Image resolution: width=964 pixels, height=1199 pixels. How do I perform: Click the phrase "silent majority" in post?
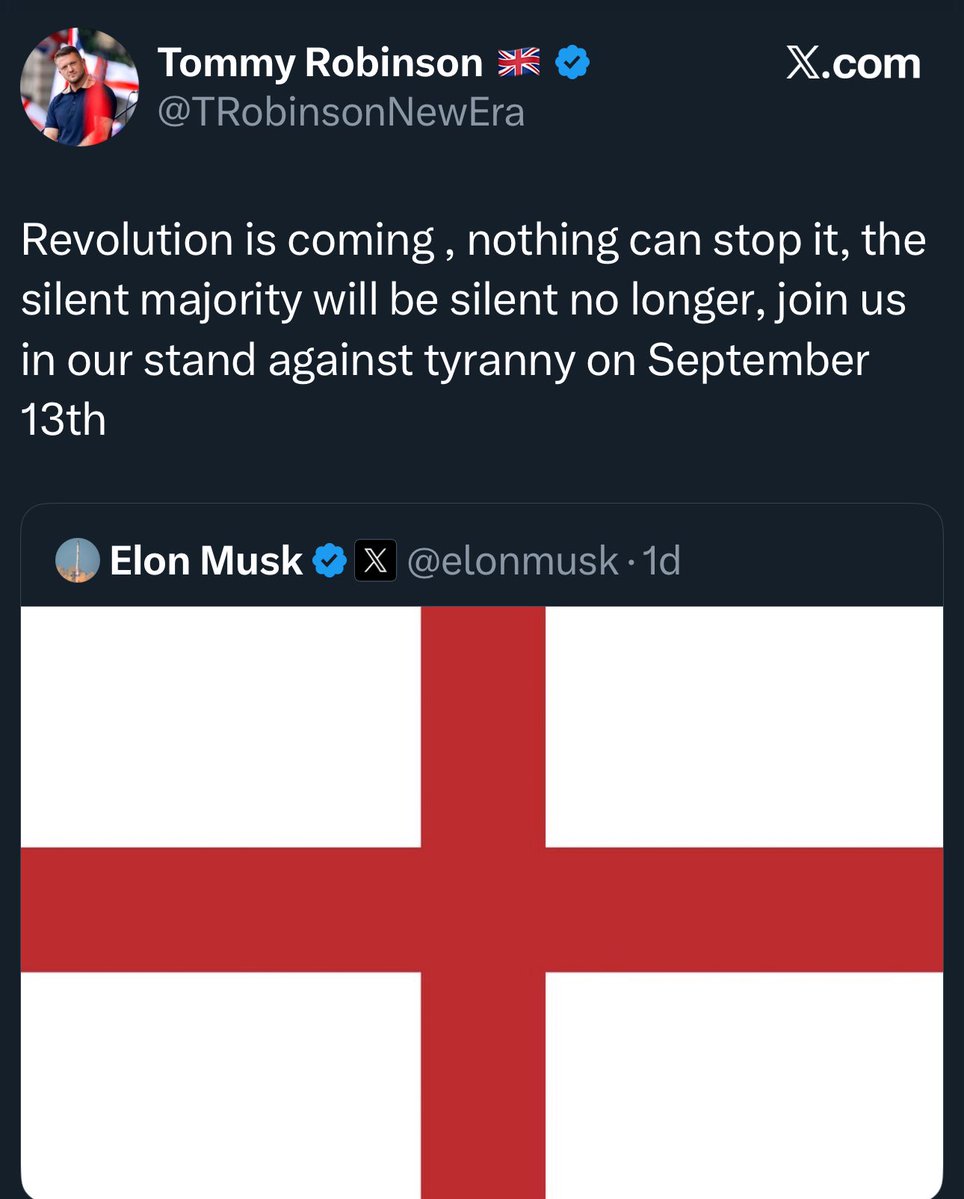coord(160,300)
